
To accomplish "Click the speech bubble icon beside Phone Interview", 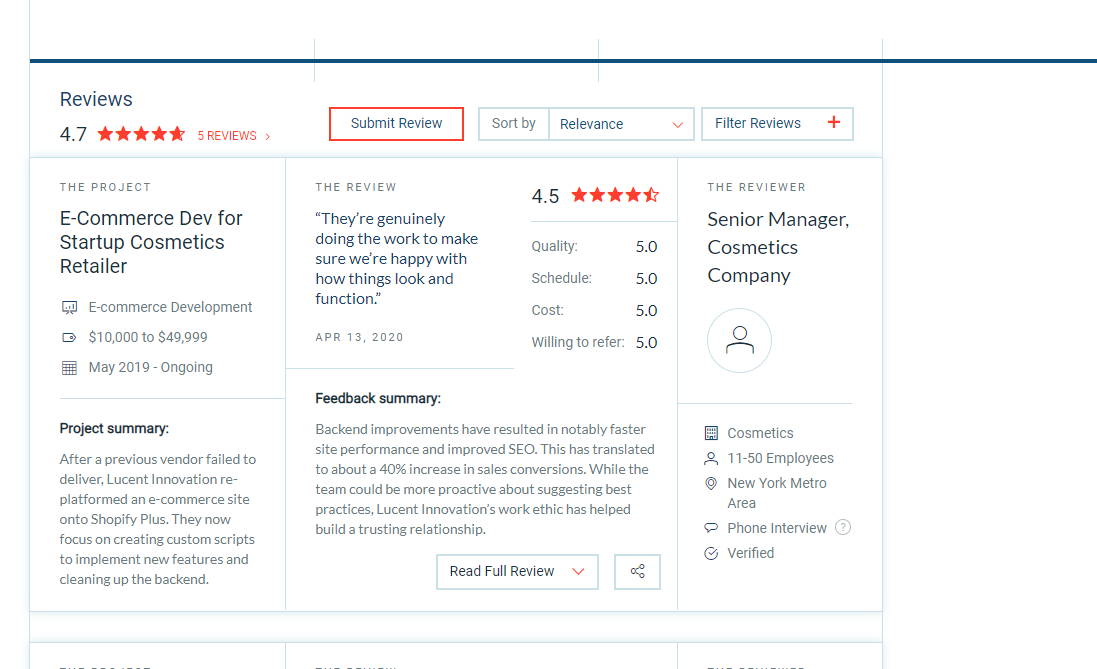I will (x=711, y=528).
